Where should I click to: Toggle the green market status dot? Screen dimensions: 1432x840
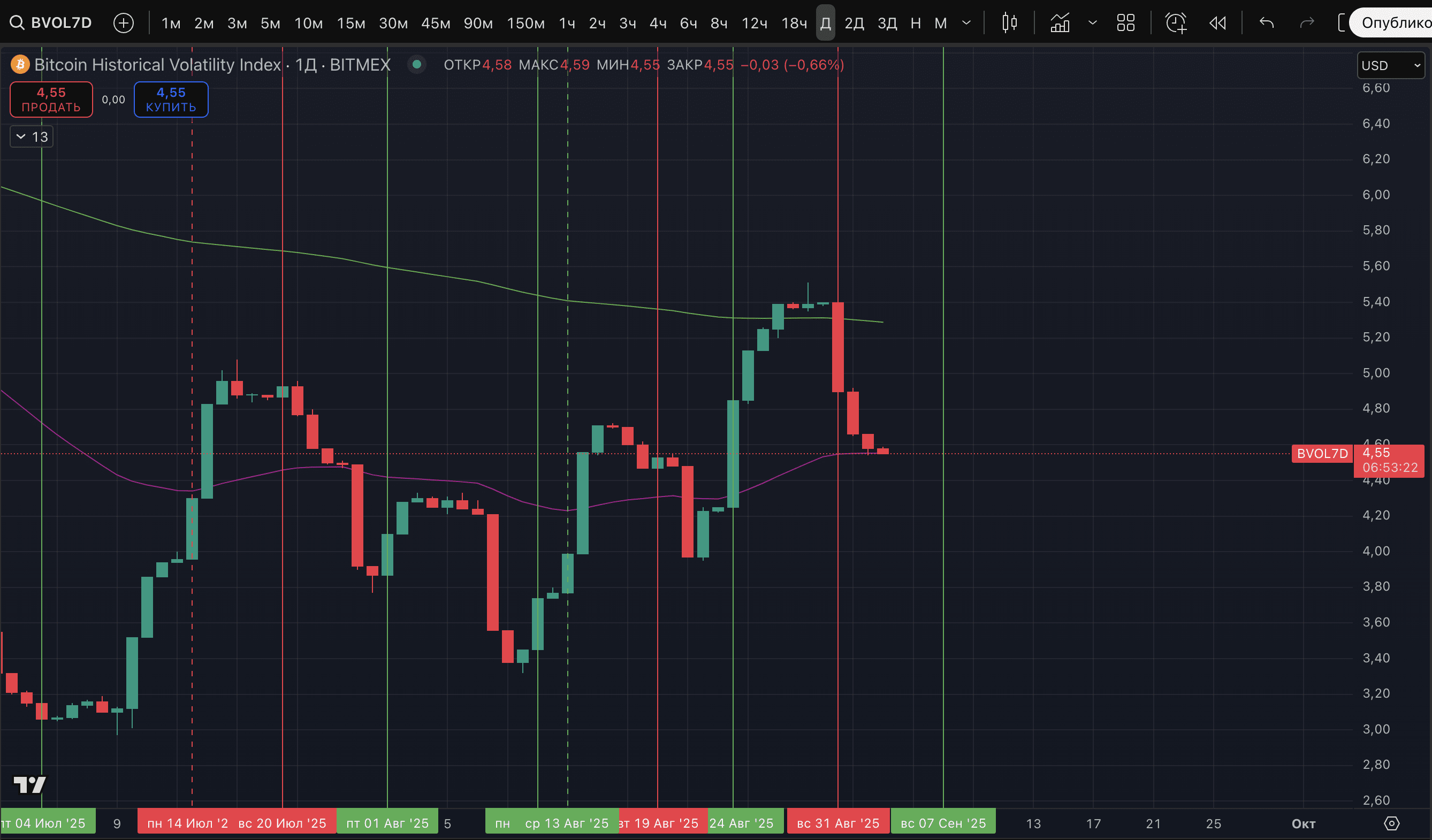coord(416,65)
